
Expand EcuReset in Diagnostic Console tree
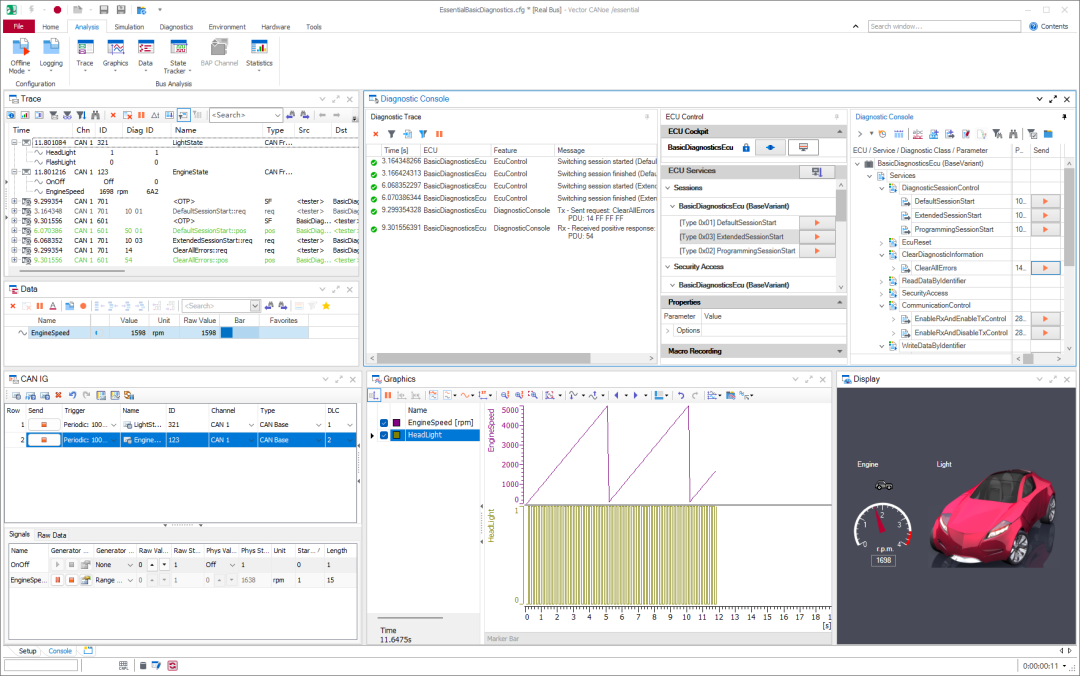tap(882, 243)
